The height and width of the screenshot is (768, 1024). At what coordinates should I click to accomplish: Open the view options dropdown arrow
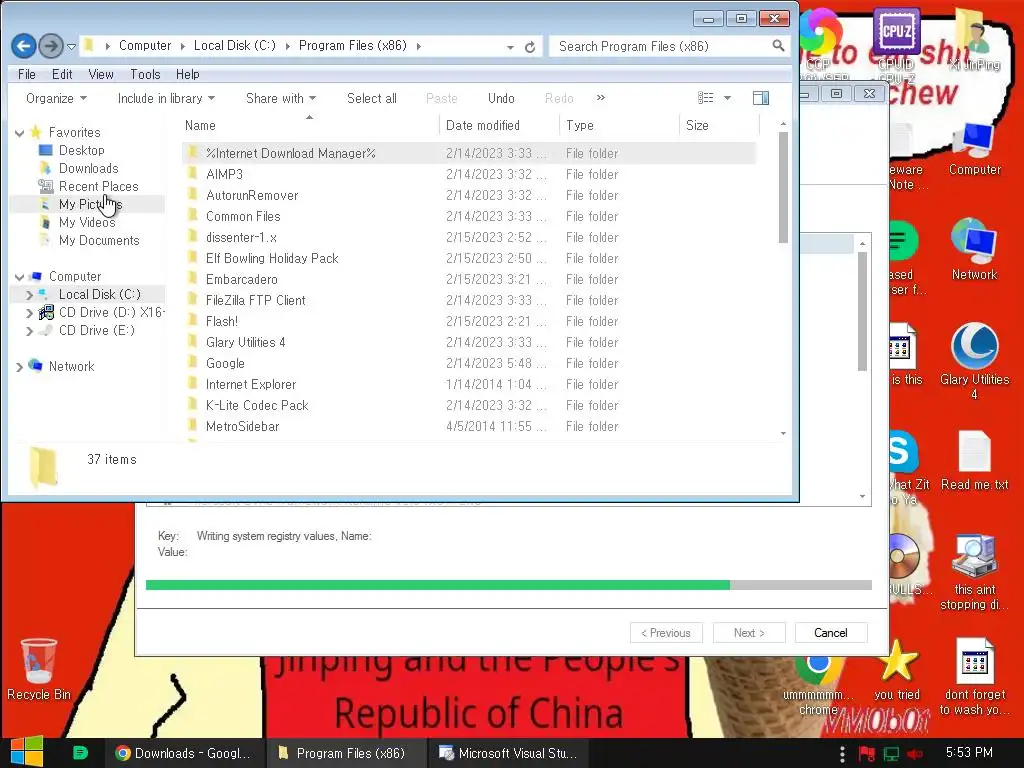coord(727,98)
